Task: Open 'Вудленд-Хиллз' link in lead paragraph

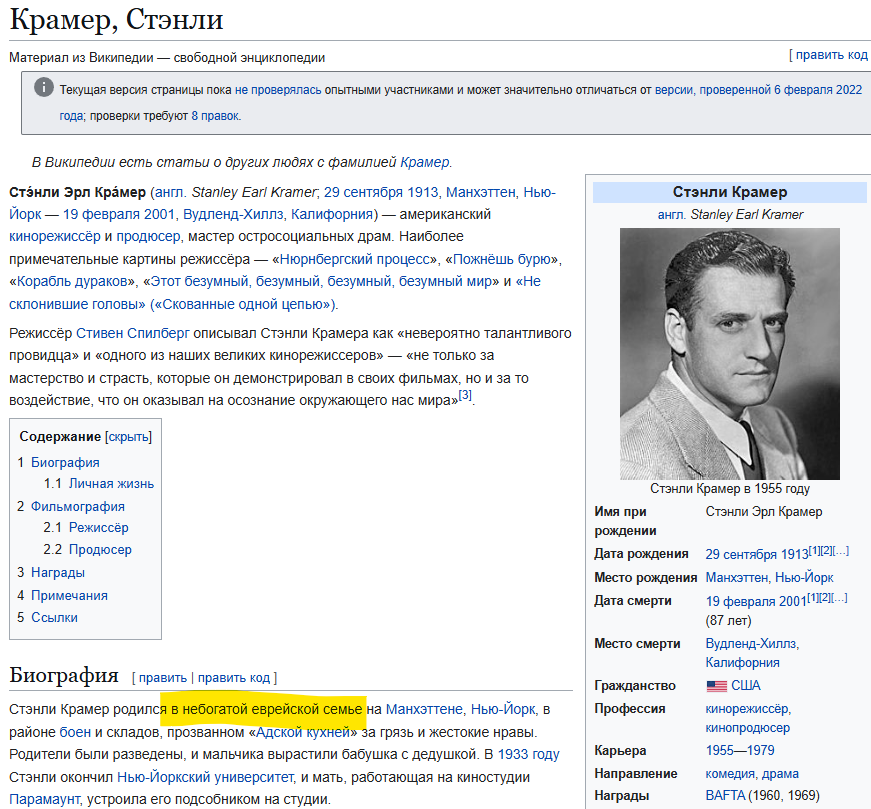Action: coord(233,214)
